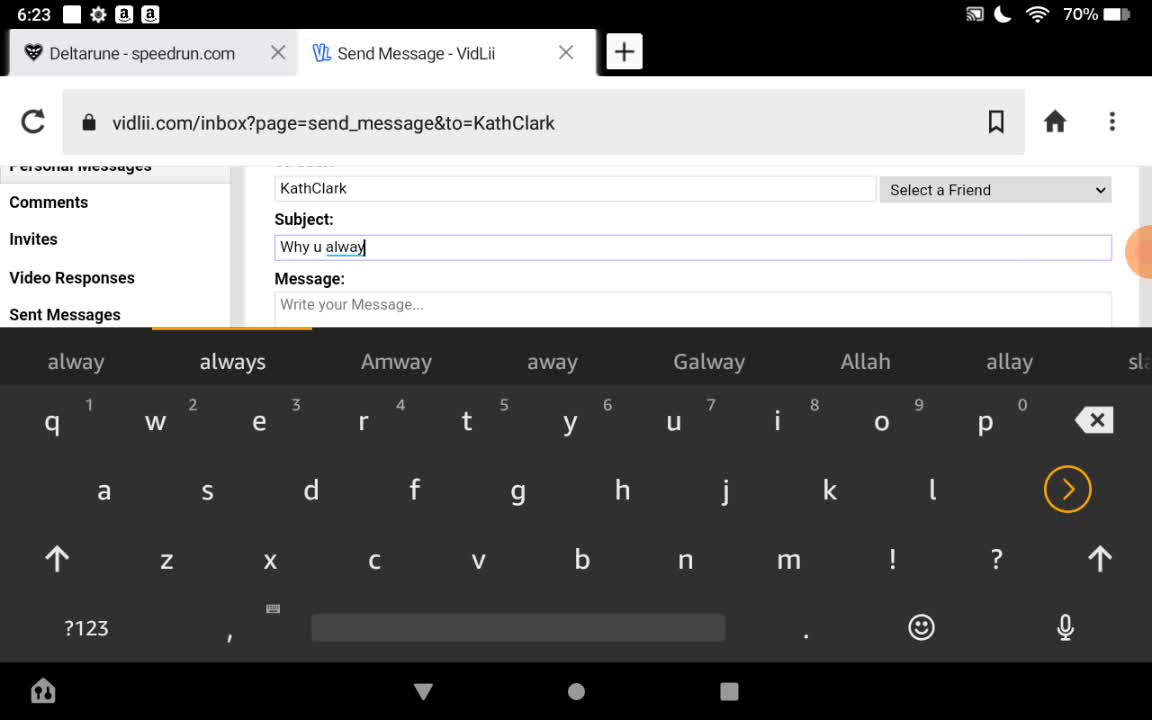The height and width of the screenshot is (720, 1152).
Task: Reload the page with the refresh icon
Action: (x=33, y=122)
